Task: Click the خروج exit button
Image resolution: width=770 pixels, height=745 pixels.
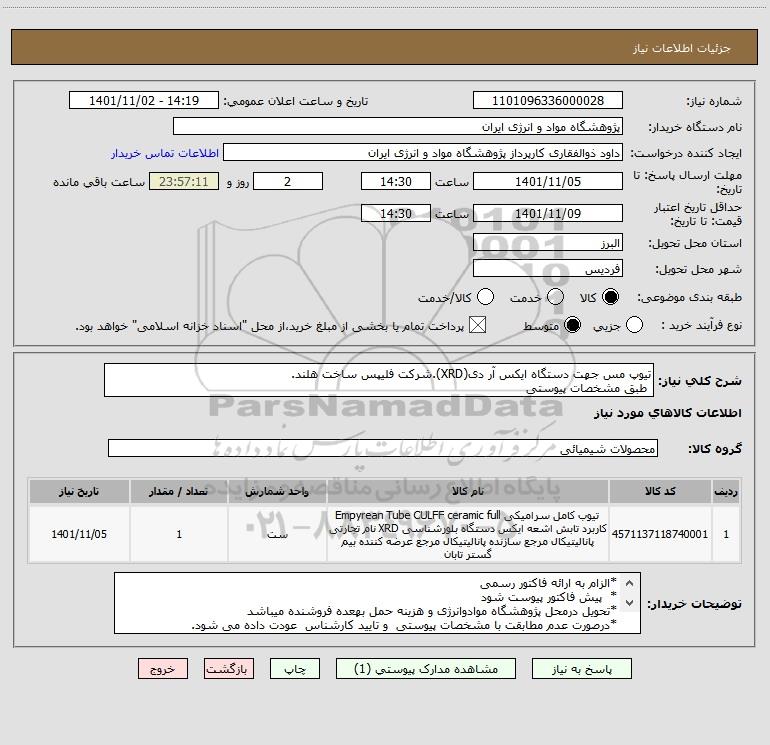Action: pyautogui.click(x=163, y=669)
